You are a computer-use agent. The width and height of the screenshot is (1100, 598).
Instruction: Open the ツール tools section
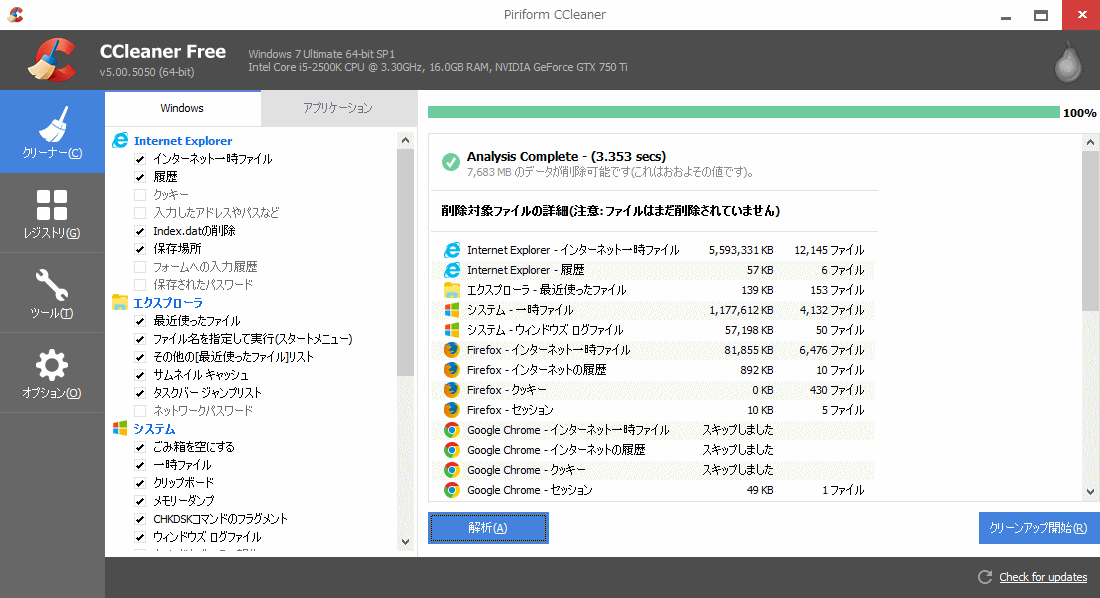[x=52, y=293]
